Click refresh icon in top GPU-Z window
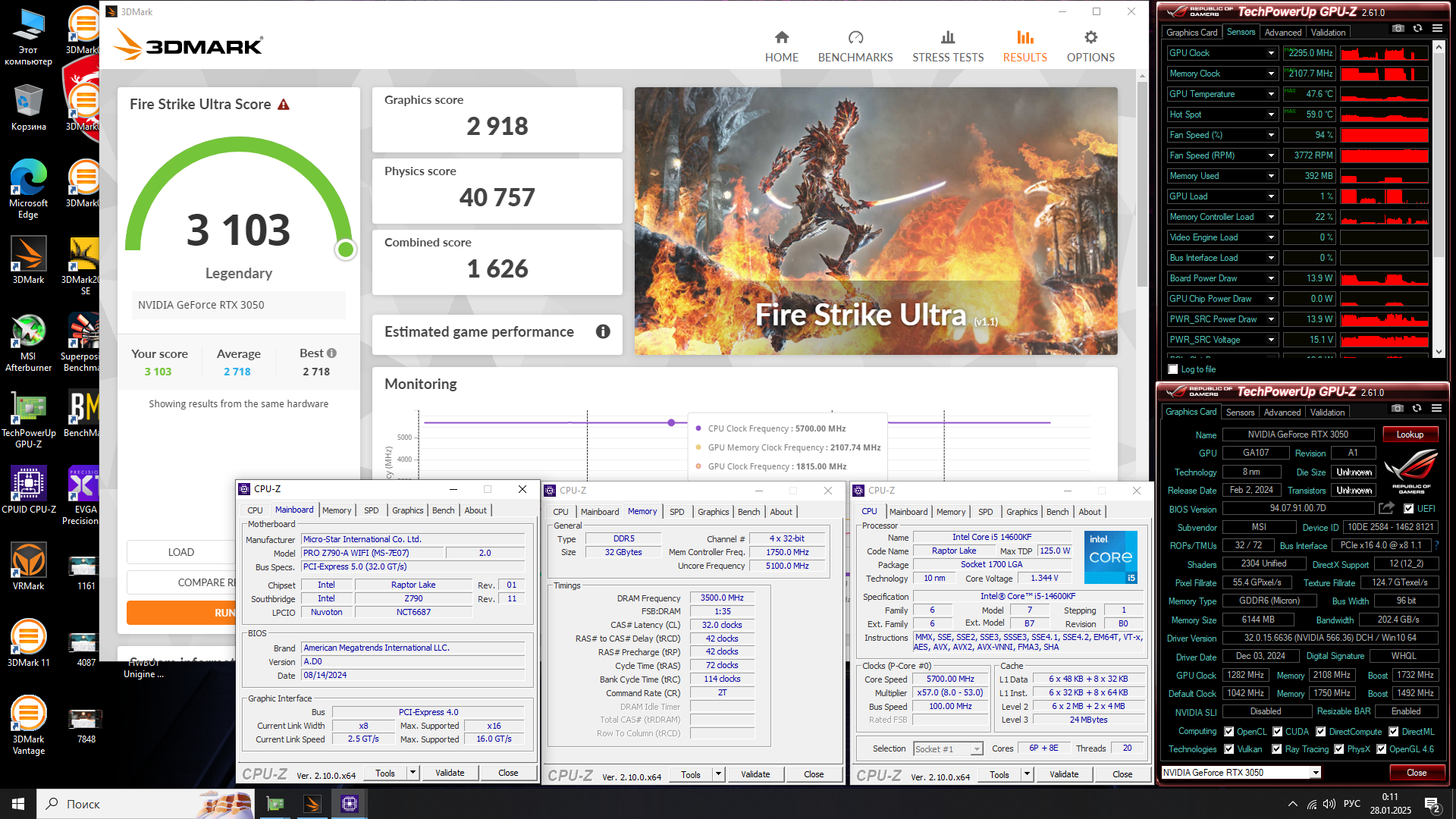 [x=1417, y=29]
